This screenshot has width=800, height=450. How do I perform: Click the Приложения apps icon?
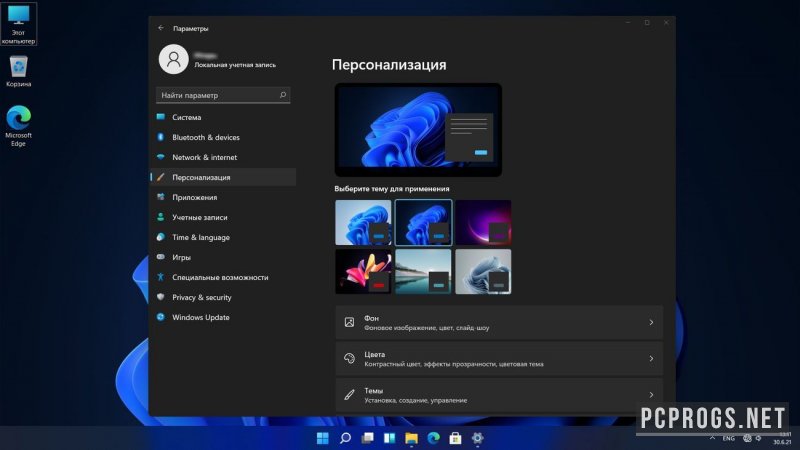click(161, 197)
